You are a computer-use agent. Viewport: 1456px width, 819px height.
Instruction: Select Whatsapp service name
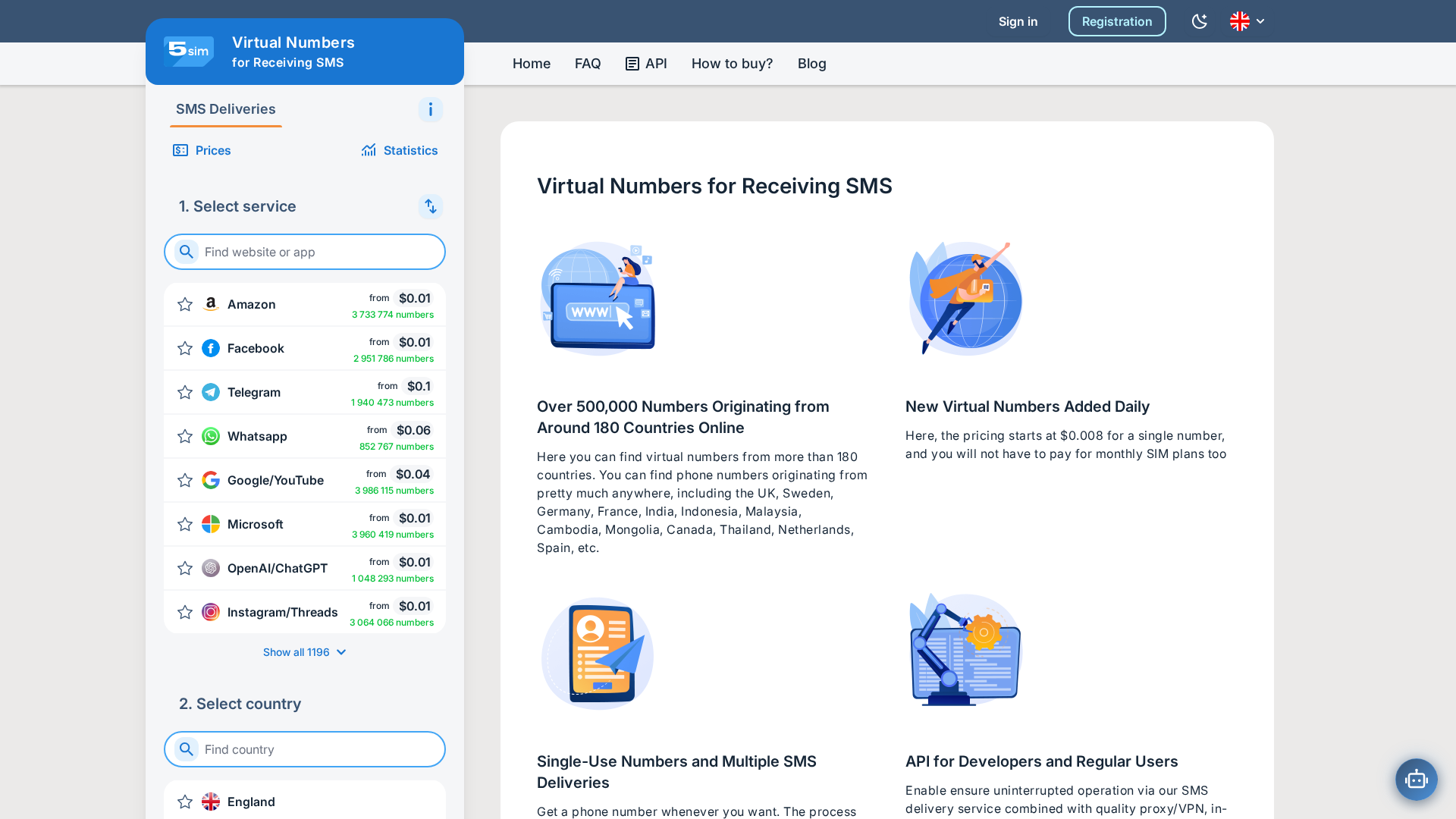click(x=257, y=436)
